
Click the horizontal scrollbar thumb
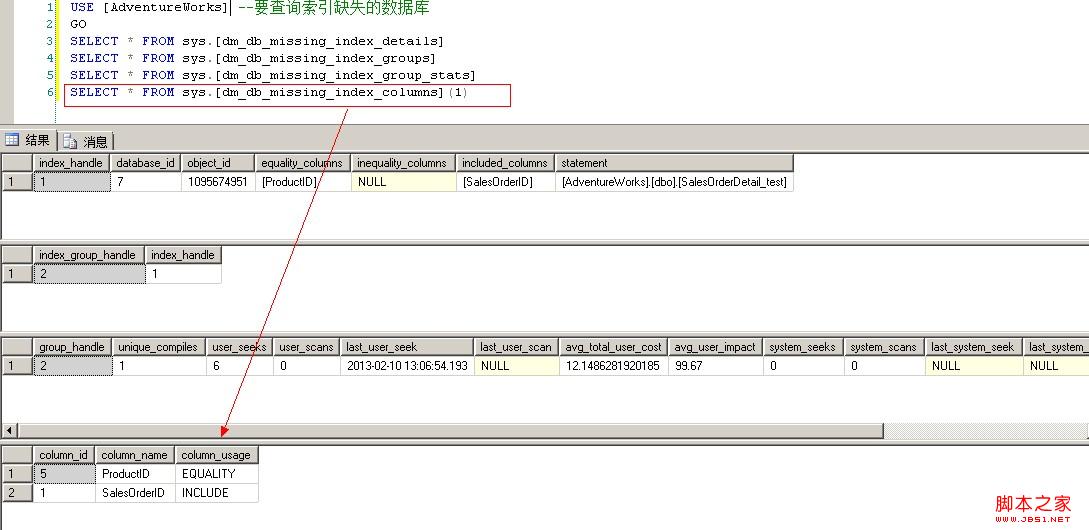pos(450,431)
